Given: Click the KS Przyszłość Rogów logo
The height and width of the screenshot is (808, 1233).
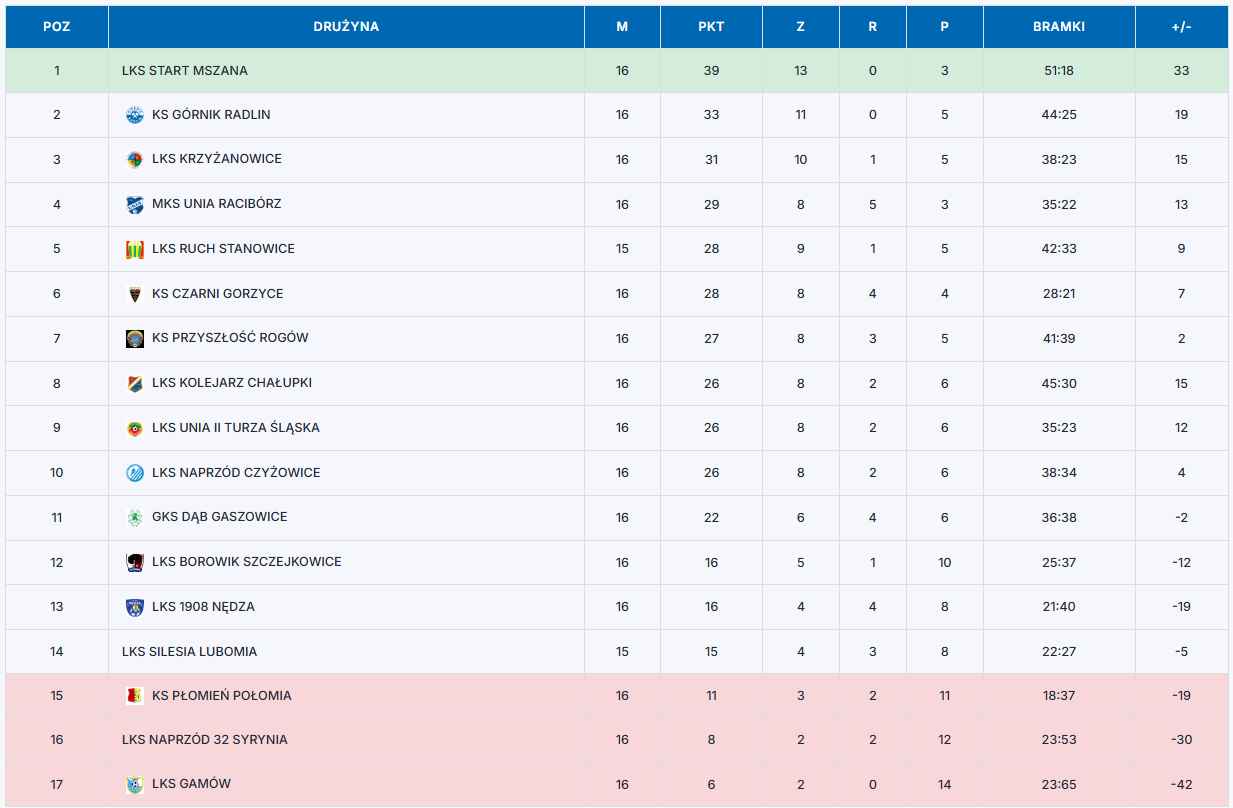Looking at the screenshot, I should tap(134, 338).
